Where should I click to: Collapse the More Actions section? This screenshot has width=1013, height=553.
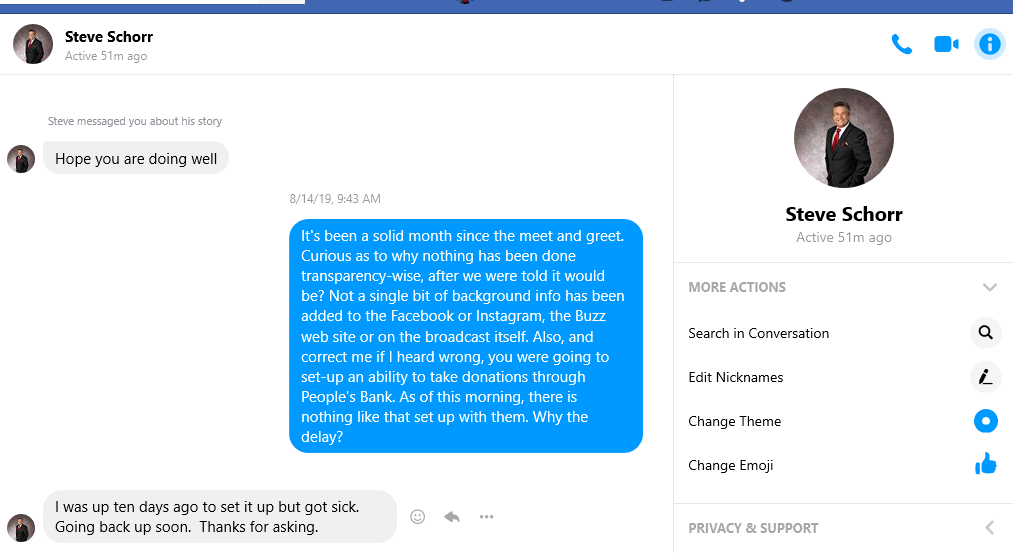[x=989, y=287]
